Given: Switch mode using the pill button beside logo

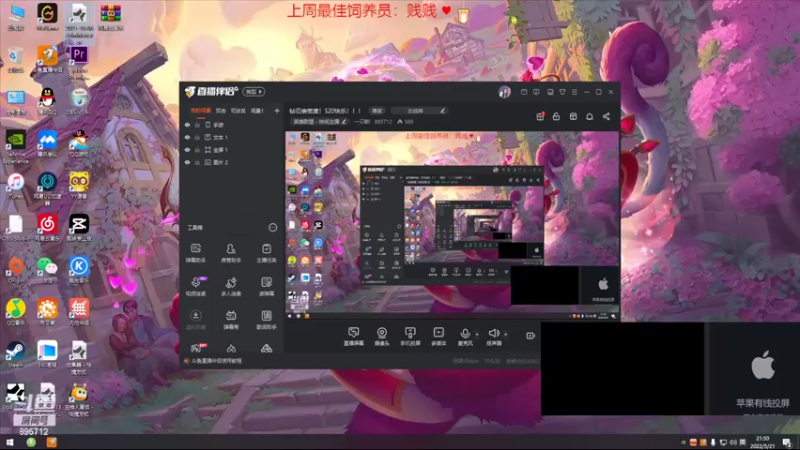Looking at the screenshot, I should 254,92.
